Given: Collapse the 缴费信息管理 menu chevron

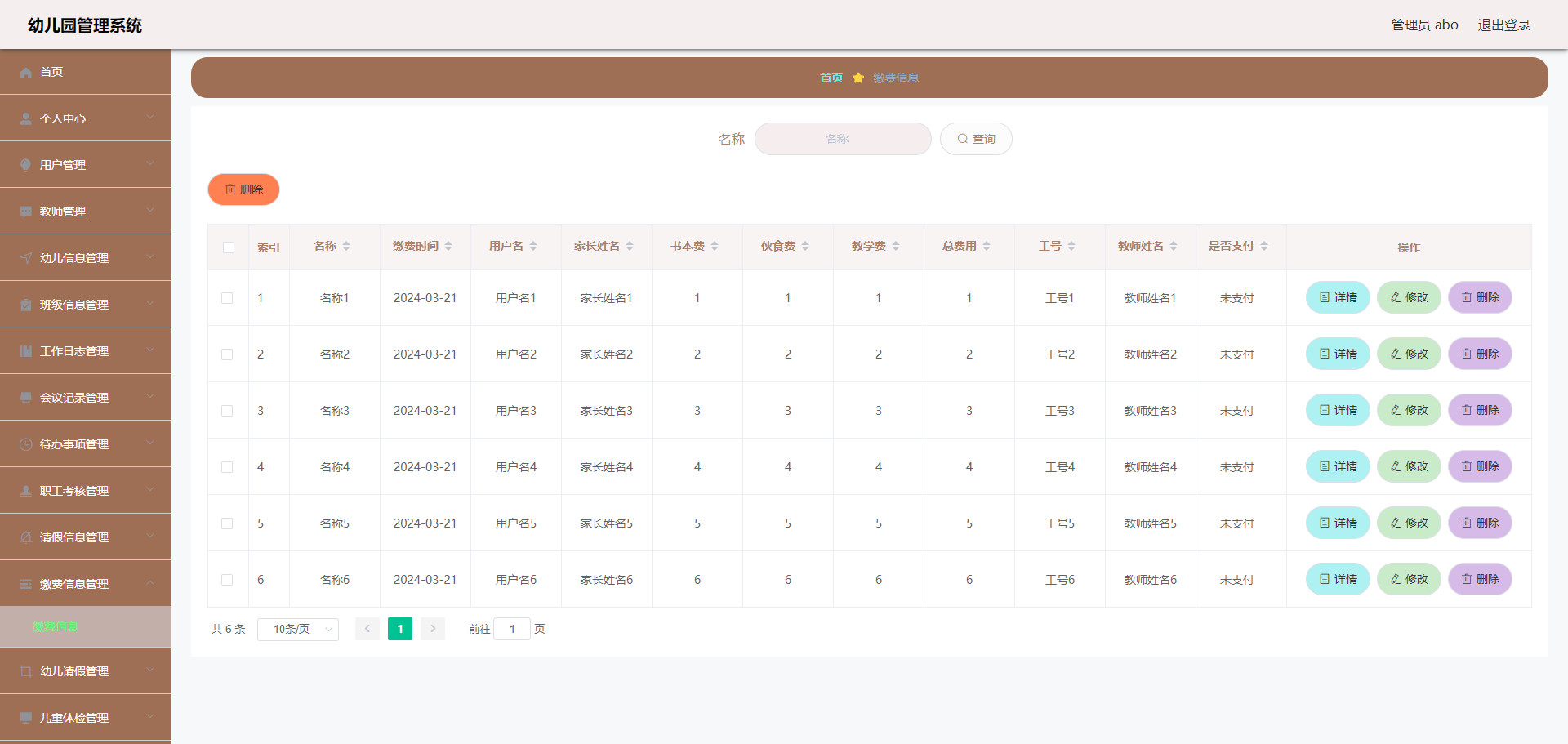Looking at the screenshot, I should pyautogui.click(x=150, y=583).
